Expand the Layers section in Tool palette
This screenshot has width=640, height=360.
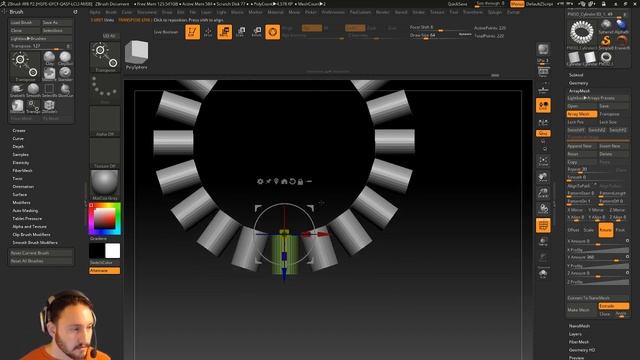(575, 334)
